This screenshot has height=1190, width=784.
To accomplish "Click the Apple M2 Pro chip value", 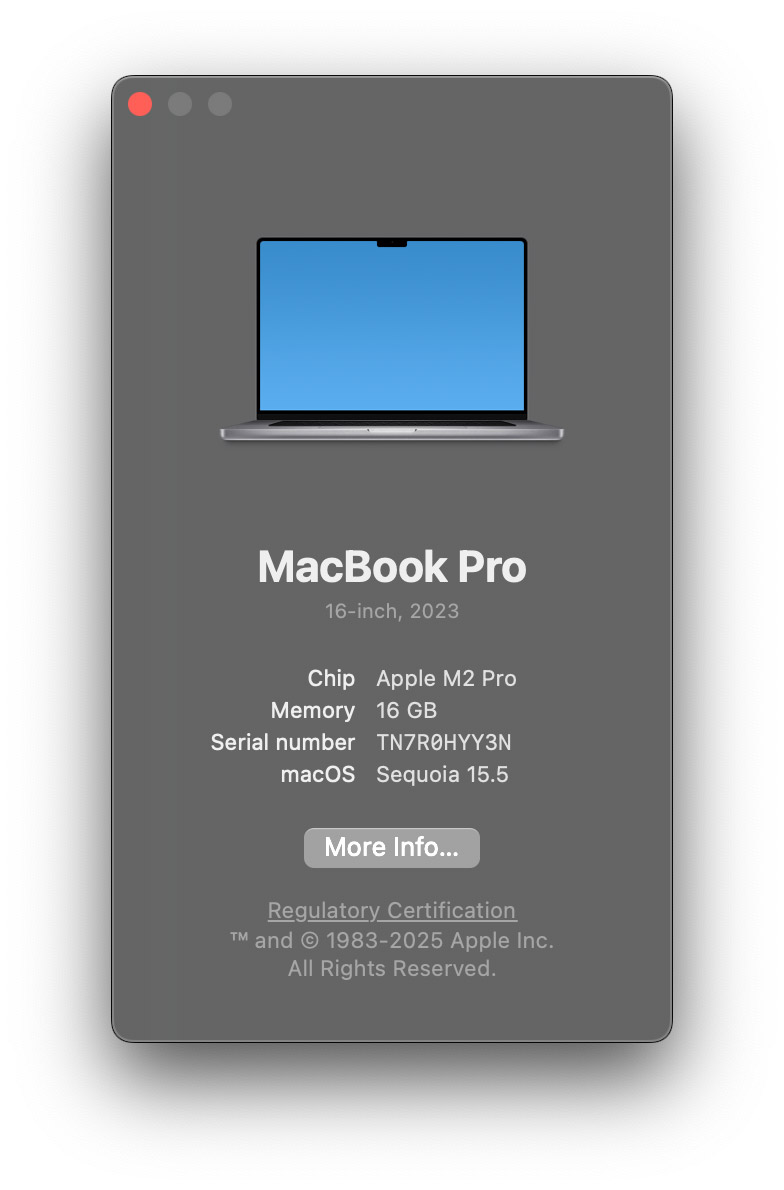I will pyautogui.click(x=446, y=678).
